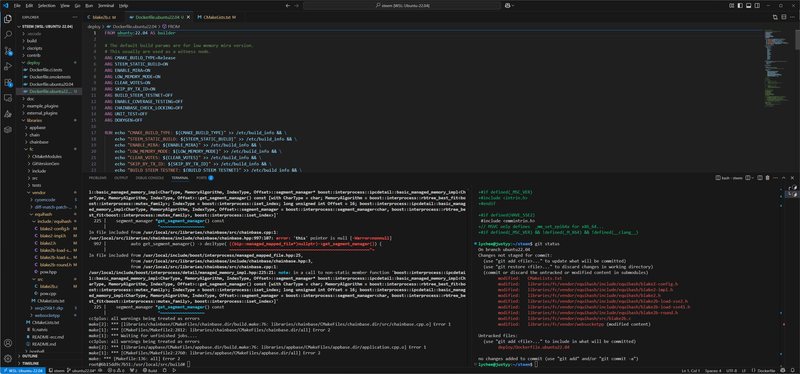Open the Terminal menu
Viewport: 800px width, 374px height.
coord(106,5)
